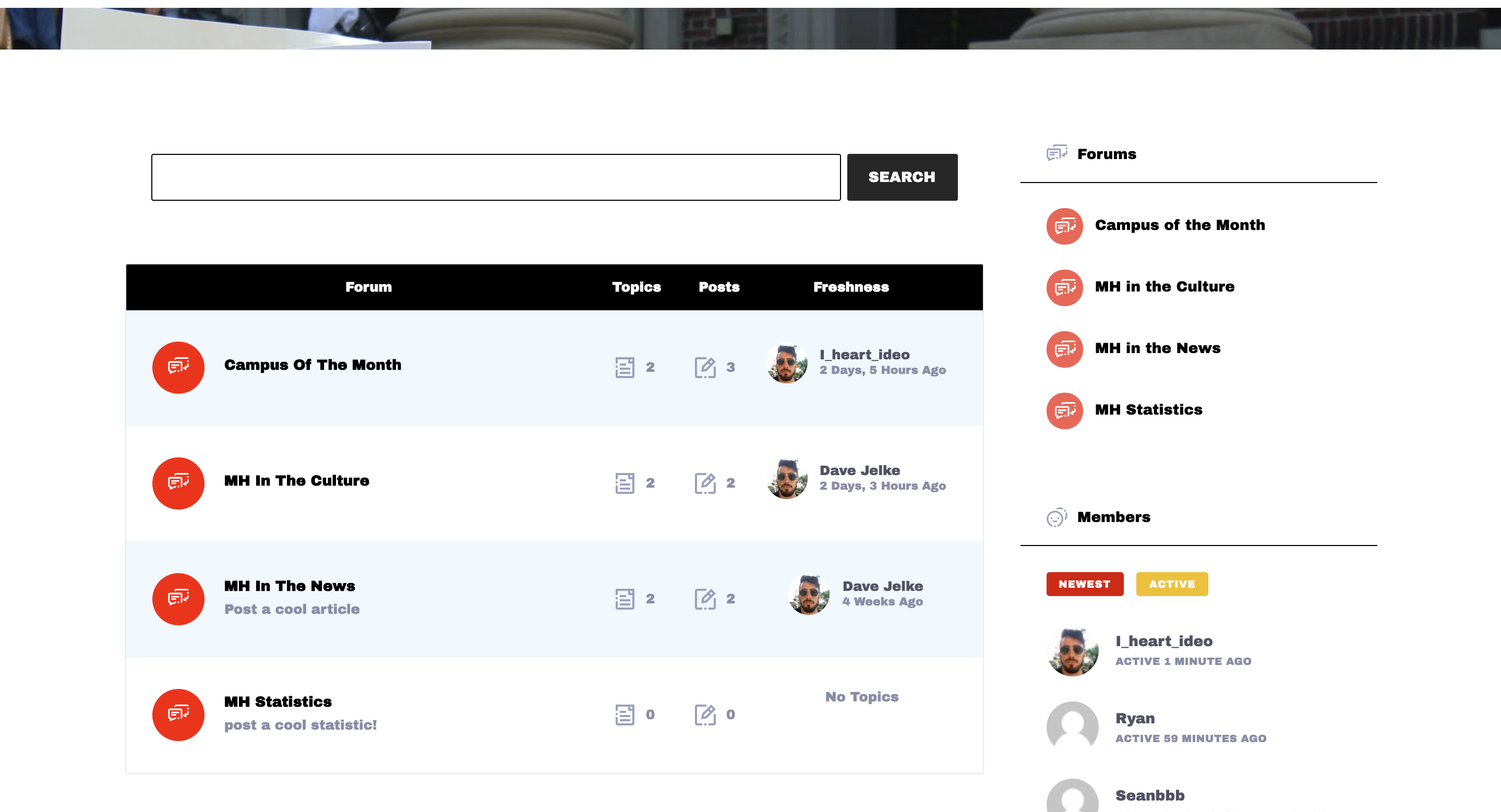Click sidebar icon next to MH in the News
The width and height of the screenshot is (1501, 812).
tap(1064, 349)
